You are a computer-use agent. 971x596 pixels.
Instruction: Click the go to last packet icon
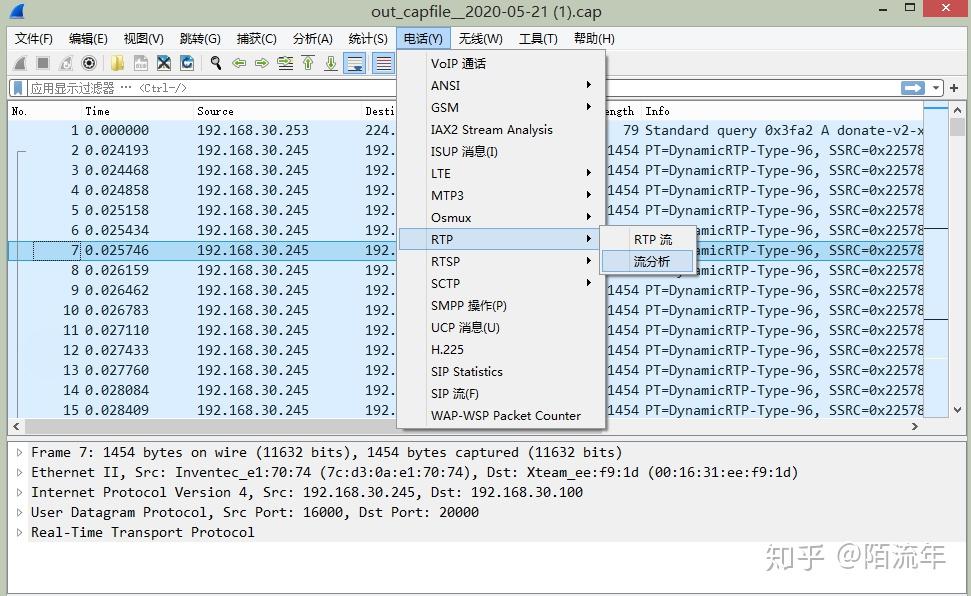tap(331, 63)
